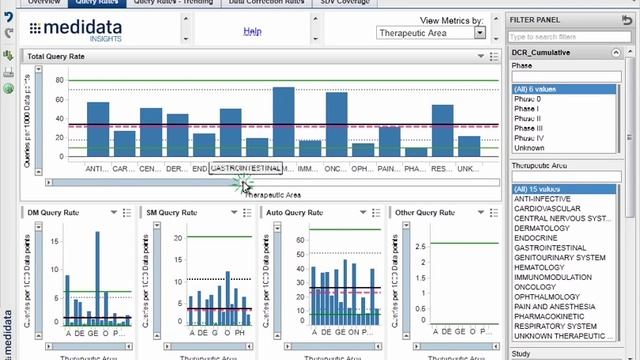Select the Query Rates tab

[x=97, y=3]
